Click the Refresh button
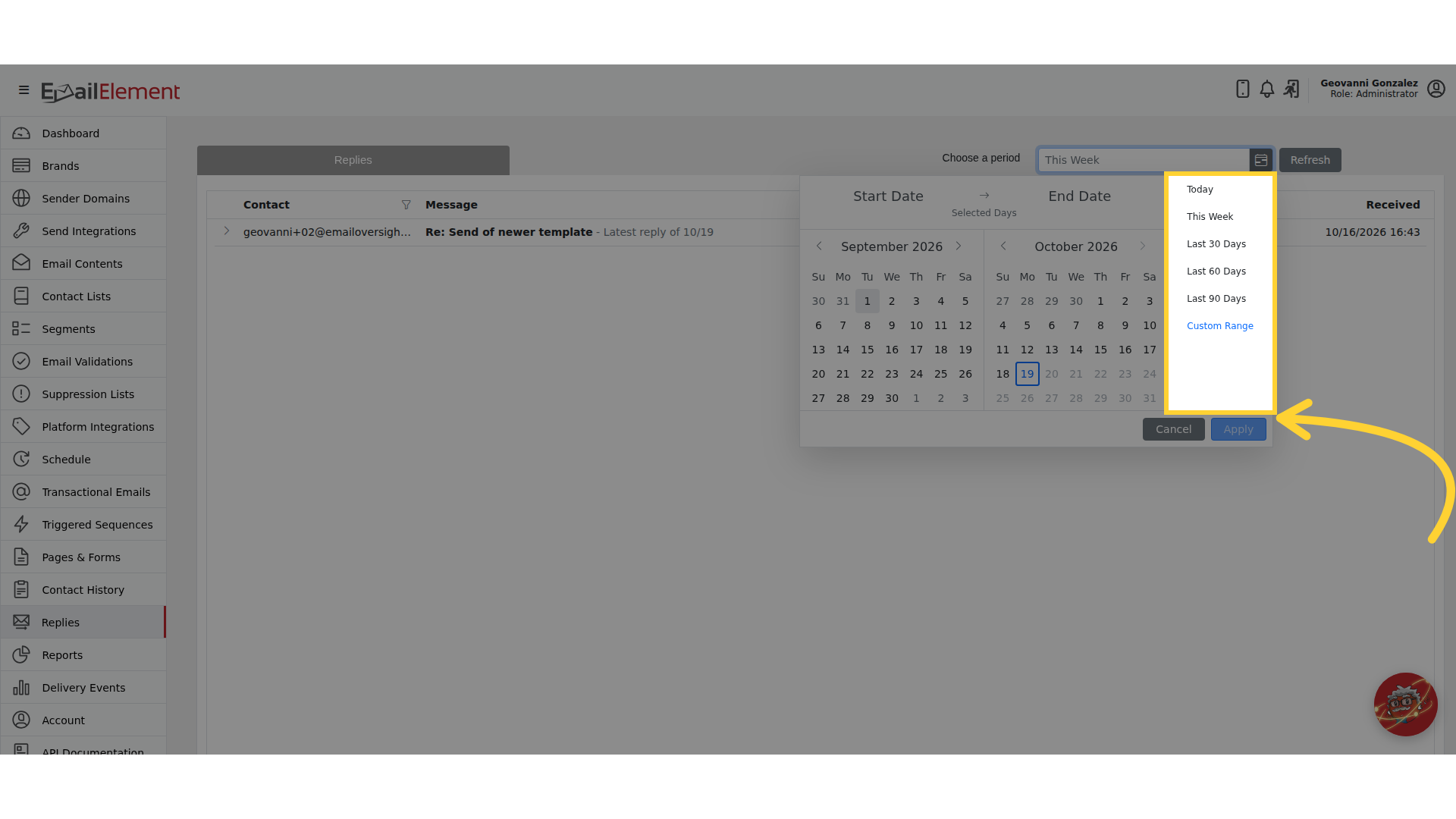This screenshot has height=819, width=1456. coord(1310,160)
